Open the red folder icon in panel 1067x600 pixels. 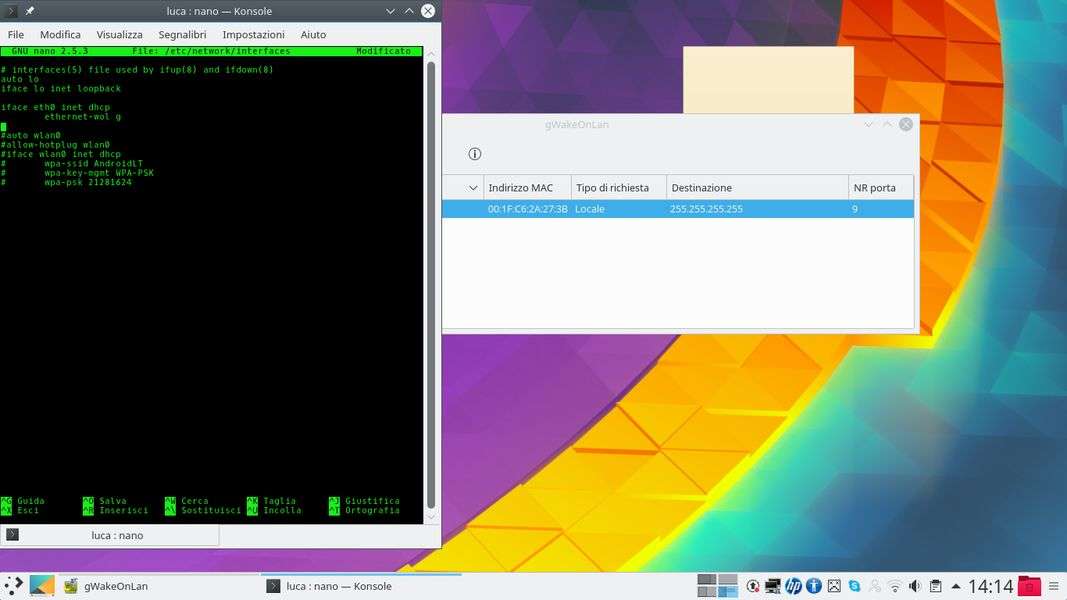1029,586
